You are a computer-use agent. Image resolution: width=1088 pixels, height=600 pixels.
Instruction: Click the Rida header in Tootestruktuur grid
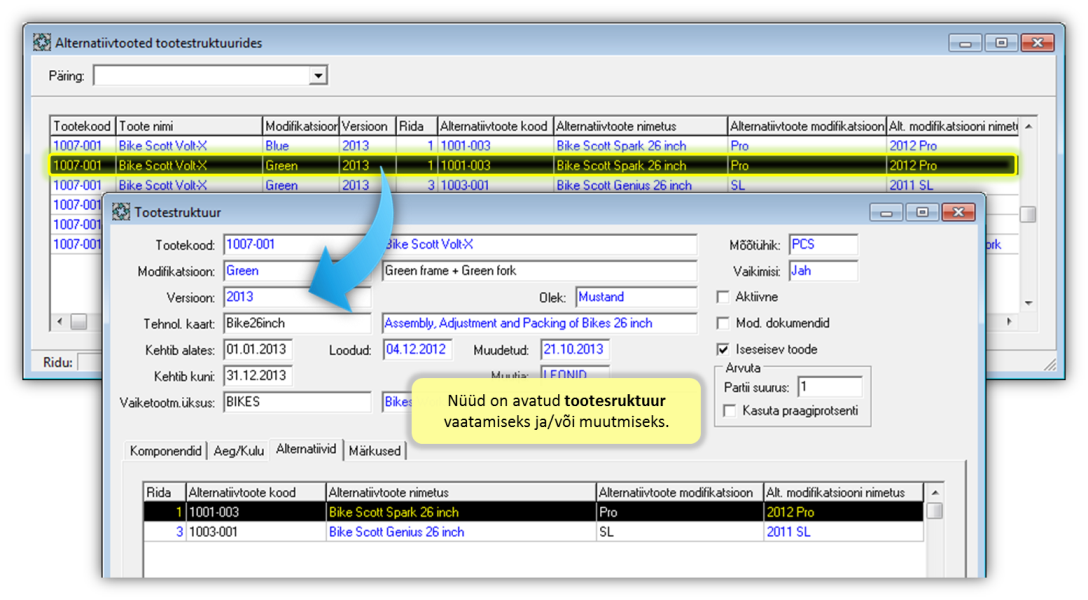(x=164, y=492)
